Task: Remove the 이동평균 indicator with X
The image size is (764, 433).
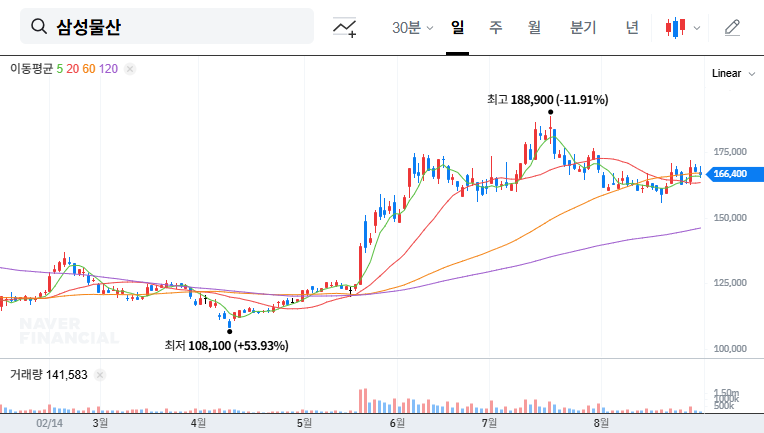Action: click(x=130, y=69)
